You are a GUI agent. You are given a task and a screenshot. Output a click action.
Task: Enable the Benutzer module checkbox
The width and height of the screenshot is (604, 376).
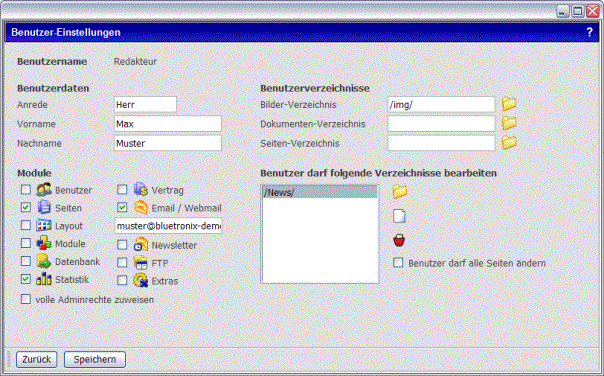tap(26, 190)
